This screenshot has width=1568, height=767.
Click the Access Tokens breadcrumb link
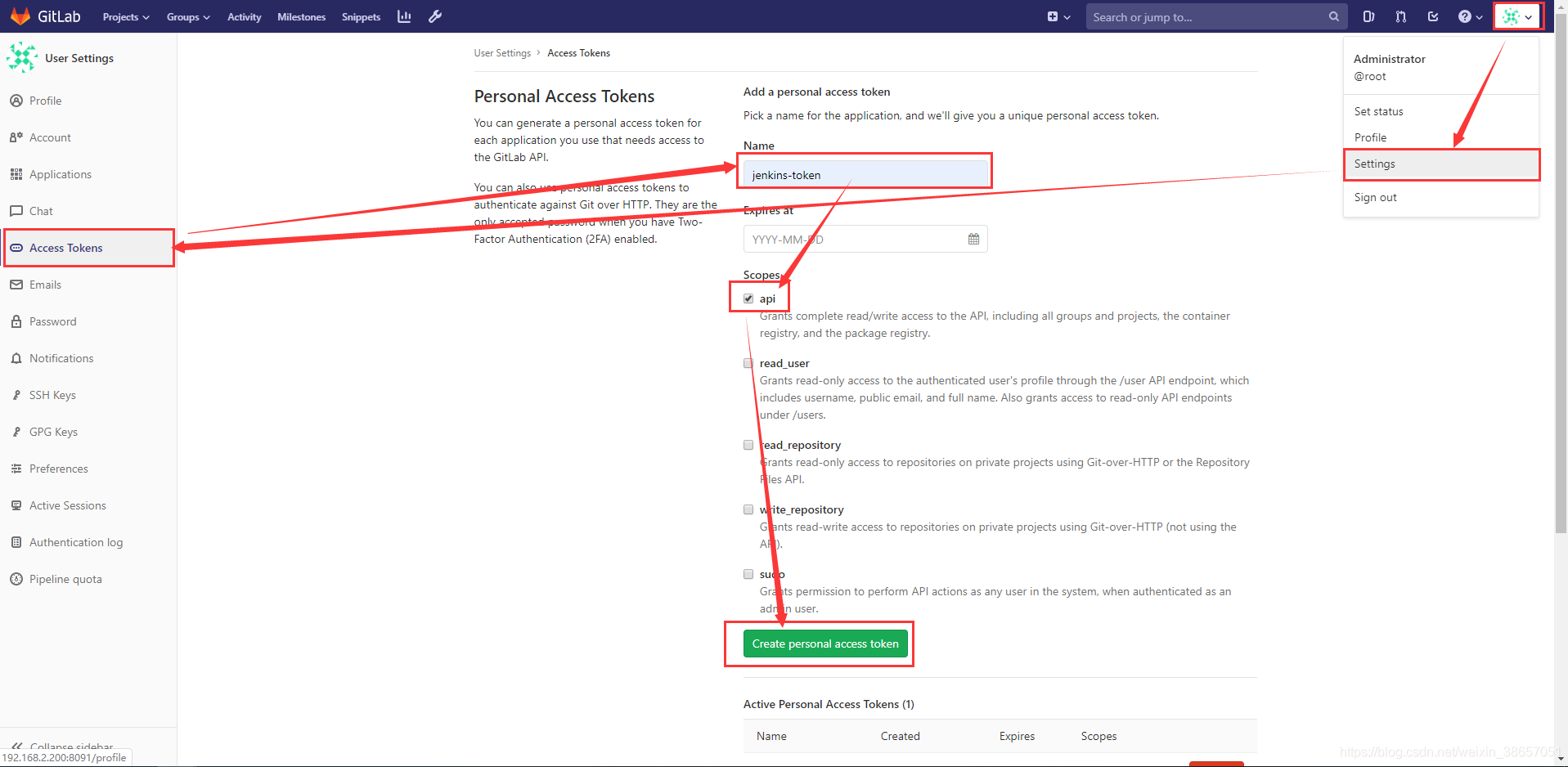click(578, 53)
